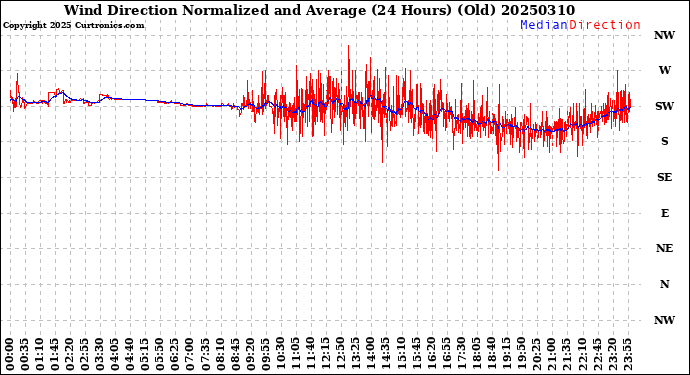Click the 12:50 time axis label

[341, 354]
